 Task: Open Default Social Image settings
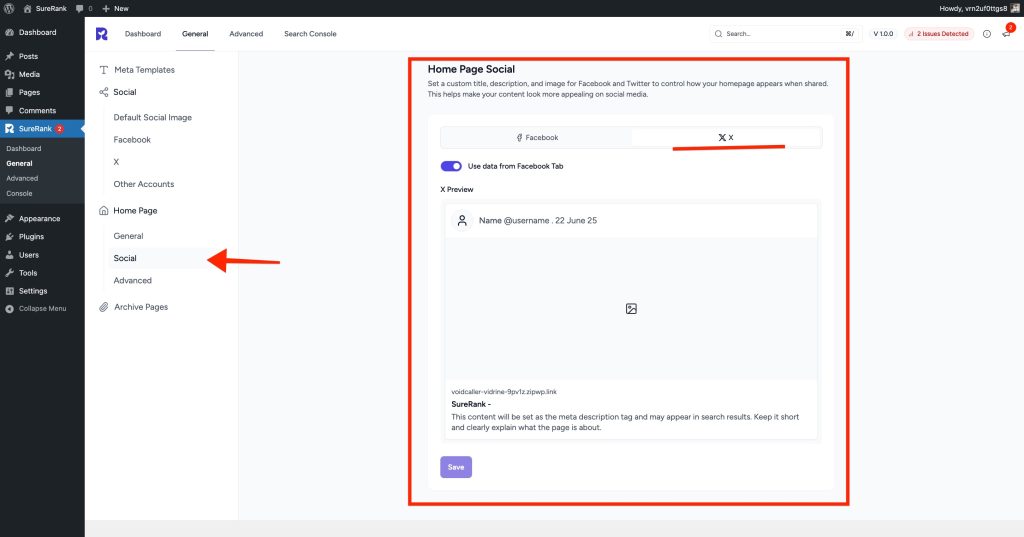153,118
